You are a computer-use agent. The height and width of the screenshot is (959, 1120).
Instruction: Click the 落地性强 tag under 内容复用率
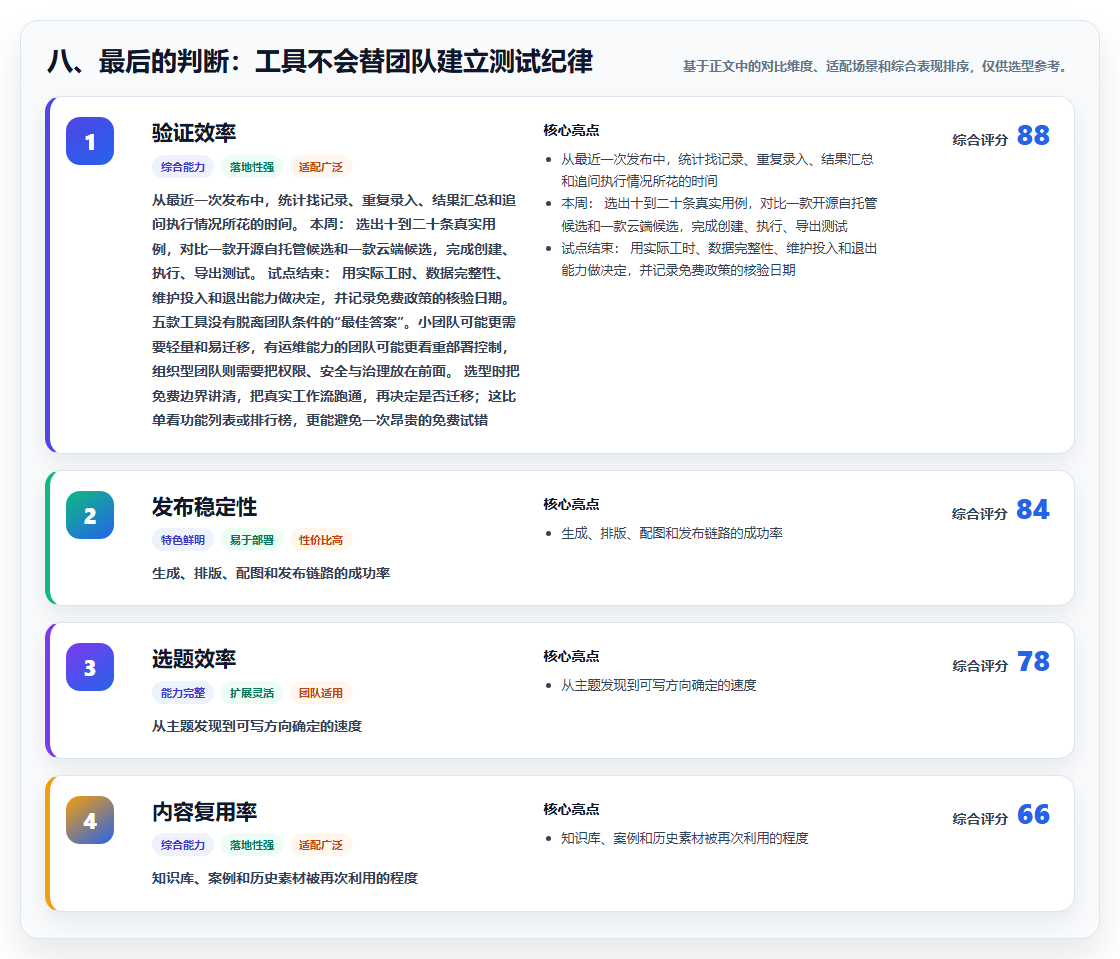coord(252,845)
